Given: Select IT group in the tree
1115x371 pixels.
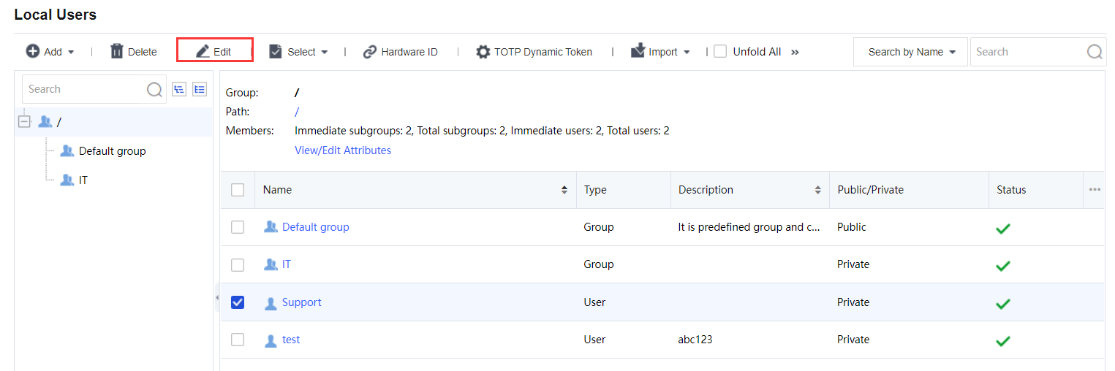Looking at the screenshot, I should coord(83,180).
